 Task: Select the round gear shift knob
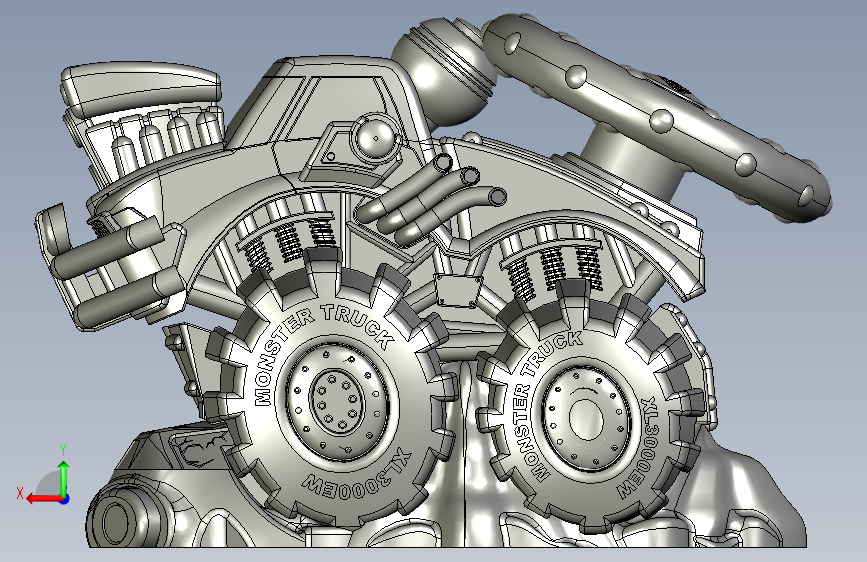(444, 71)
